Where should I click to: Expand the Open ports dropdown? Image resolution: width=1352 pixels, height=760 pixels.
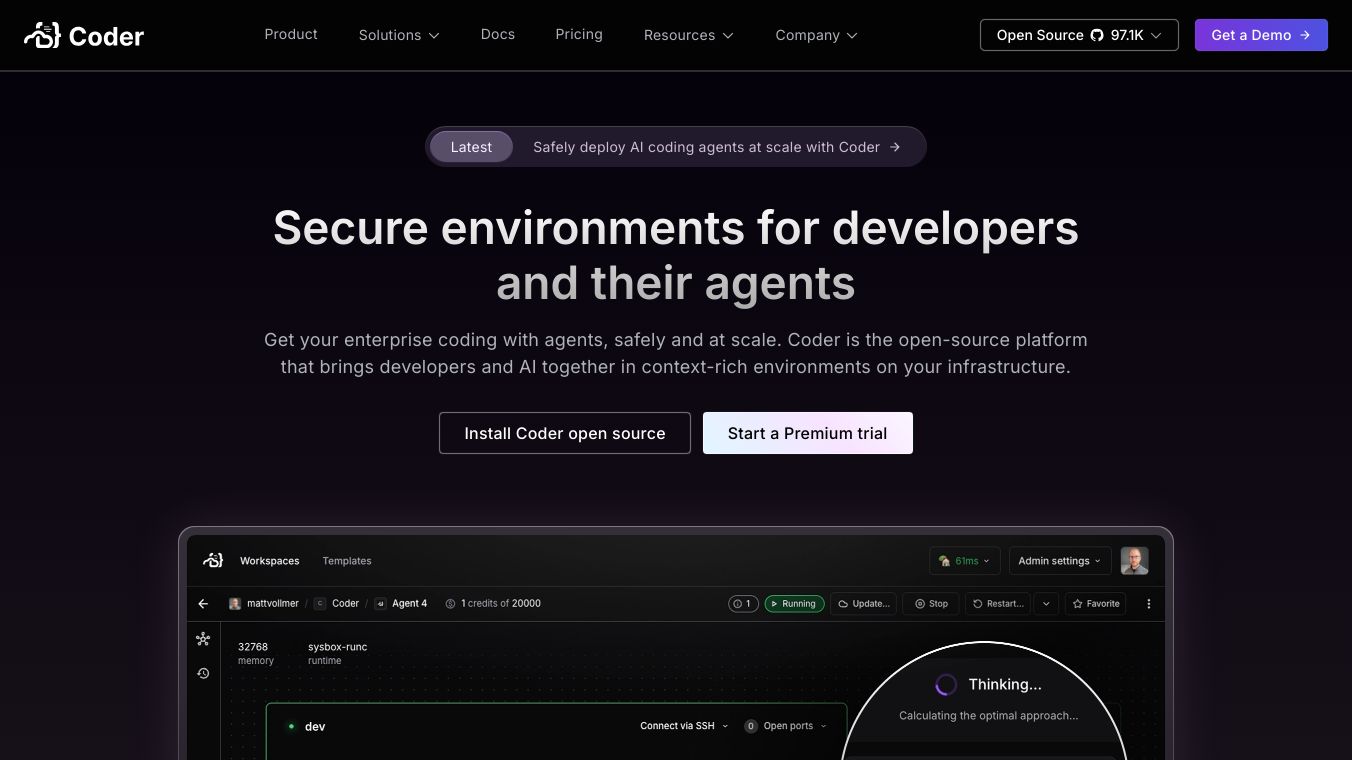(x=787, y=726)
